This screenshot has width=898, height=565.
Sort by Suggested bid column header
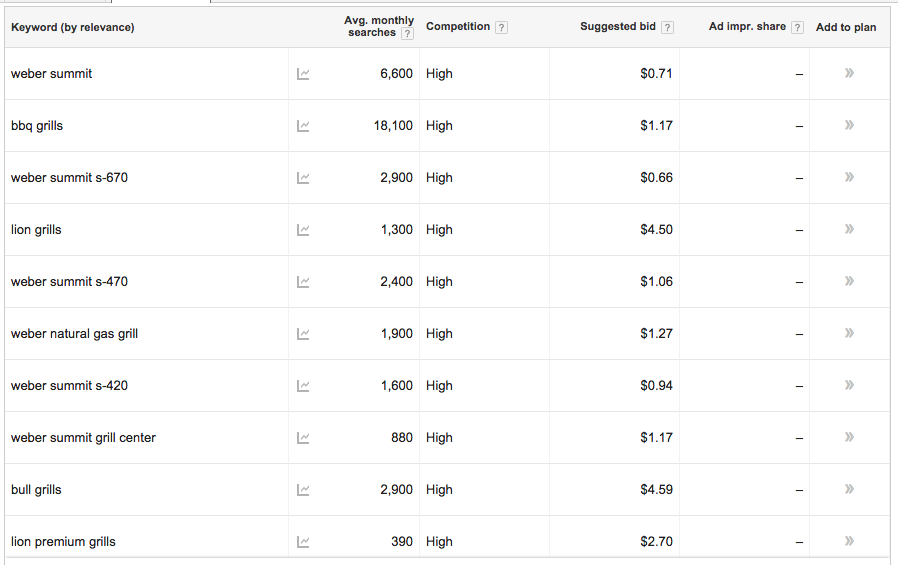click(617, 26)
